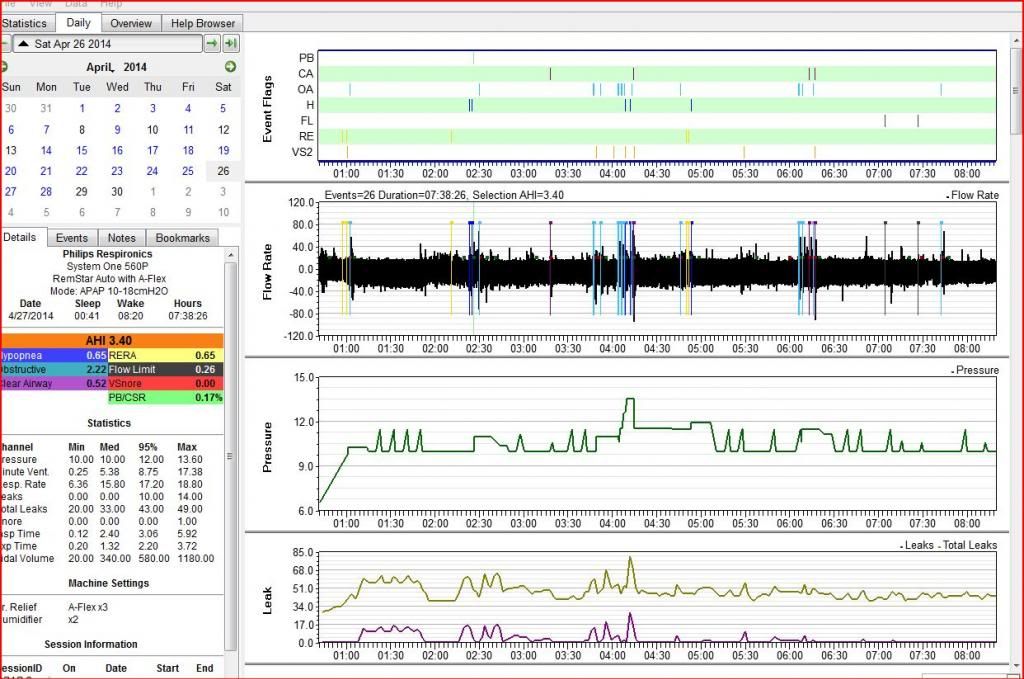
Task: Open the Overview tab
Action: coord(131,24)
